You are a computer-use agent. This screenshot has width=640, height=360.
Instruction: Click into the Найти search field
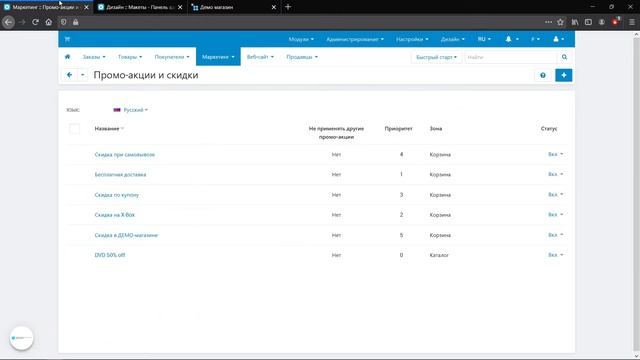[x=511, y=57]
